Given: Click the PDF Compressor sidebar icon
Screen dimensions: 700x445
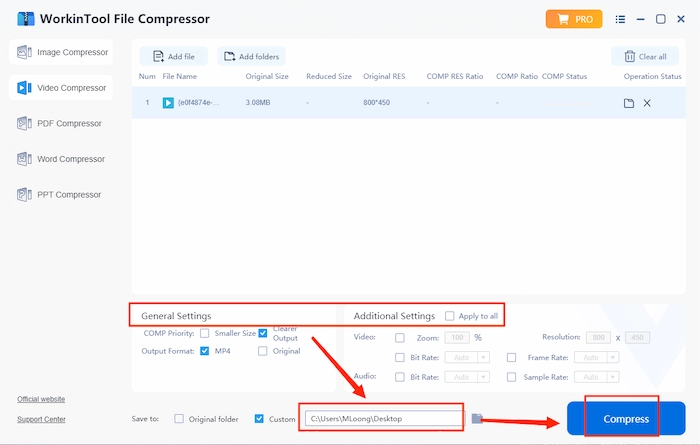Looking at the screenshot, I should pos(24,123).
